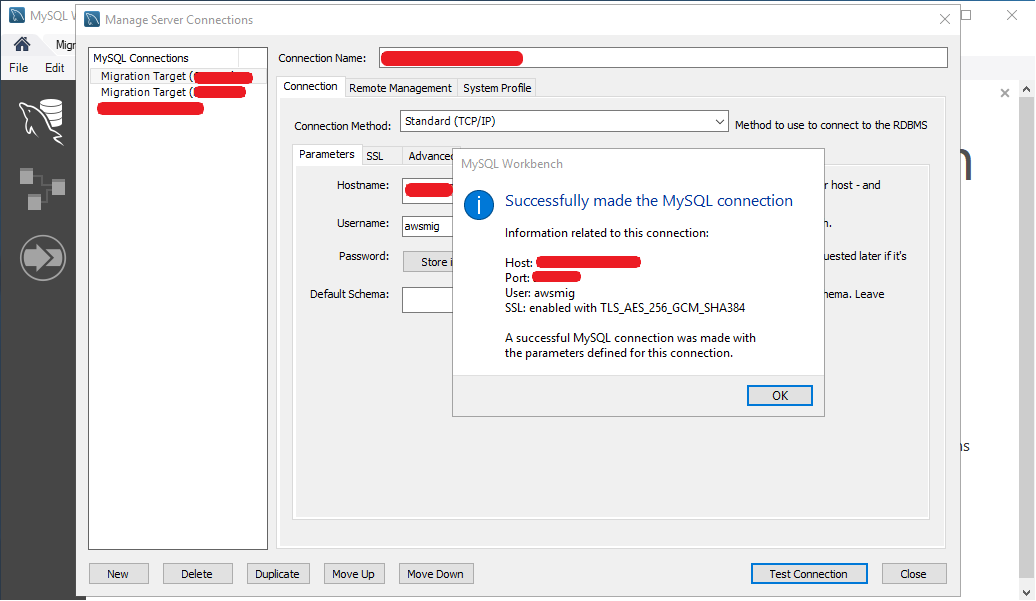Click the 'Information related to this connection:' text
The image size is (1036, 601).
point(607,233)
